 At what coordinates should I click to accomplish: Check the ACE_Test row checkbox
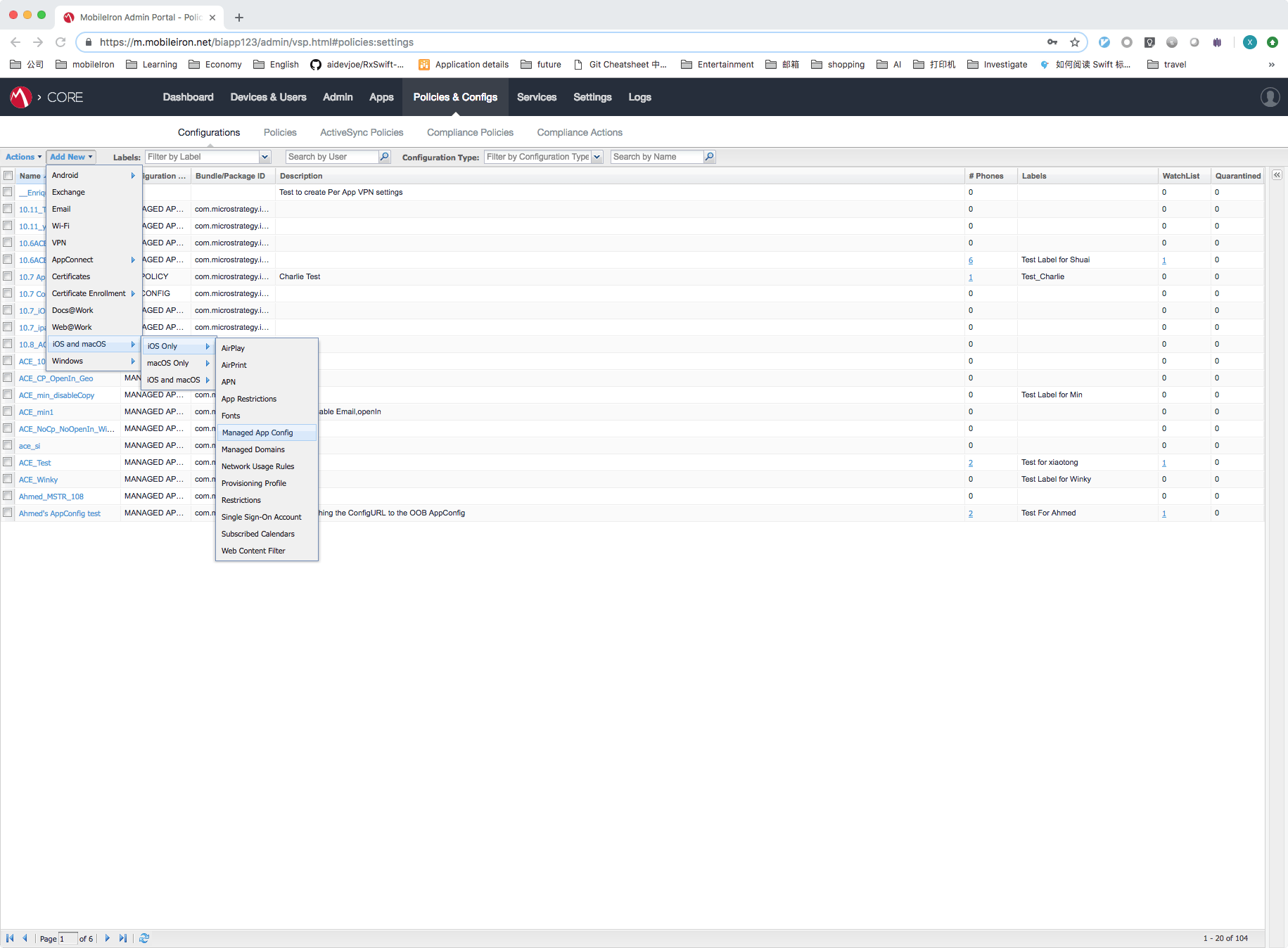click(x=8, y=462)
